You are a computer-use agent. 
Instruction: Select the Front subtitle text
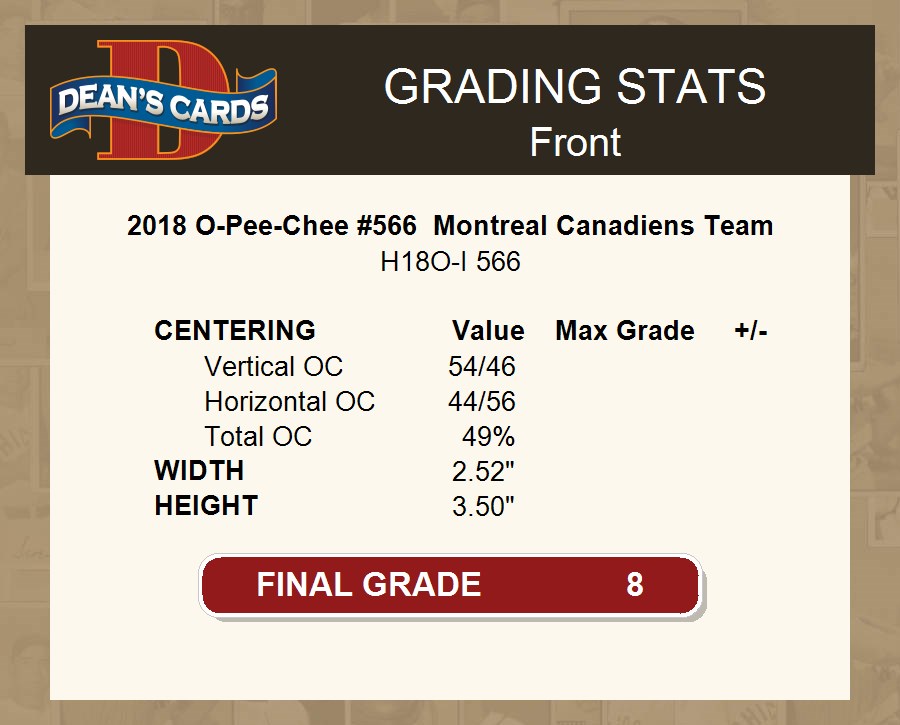click(x=575, y=142)
